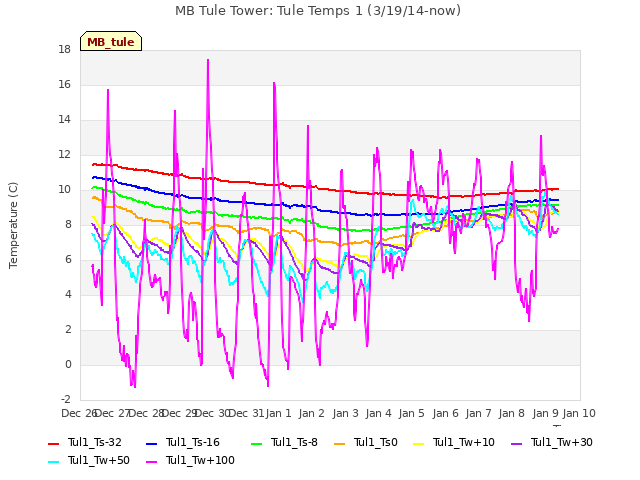Click the orange Tul1_Ts0 legend swatch
640x480 pixels.
pos(339,443)
